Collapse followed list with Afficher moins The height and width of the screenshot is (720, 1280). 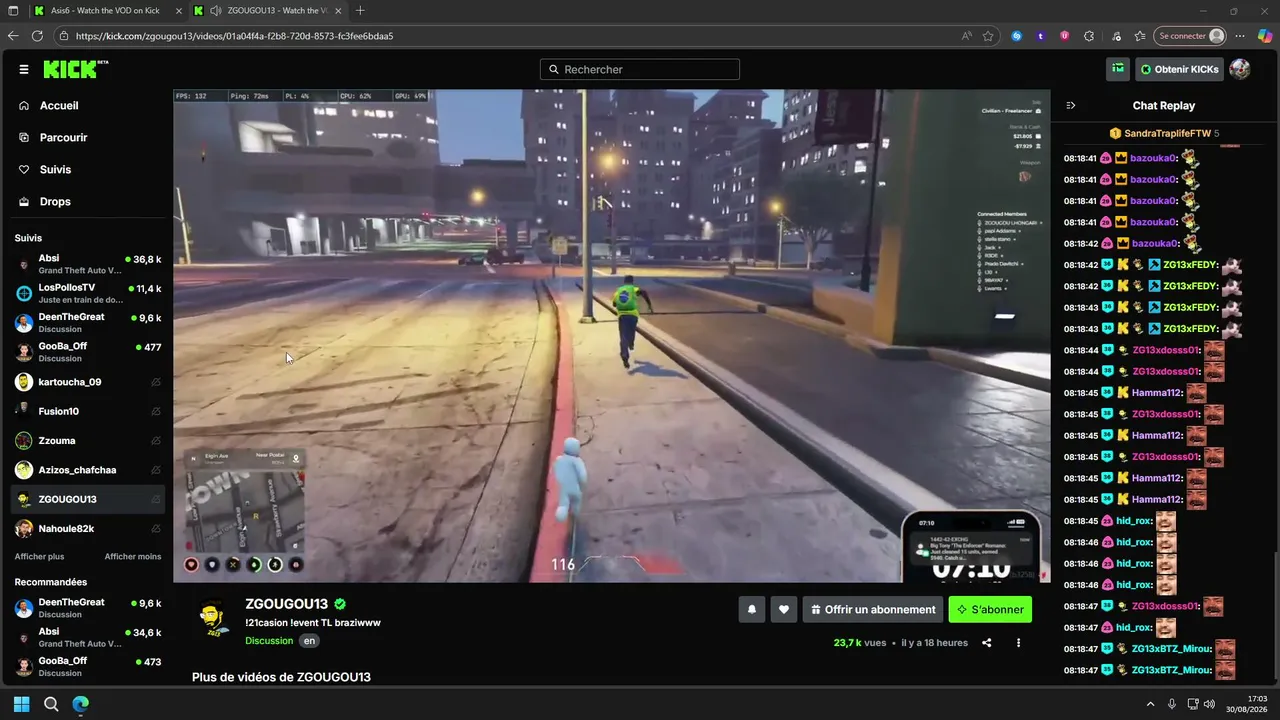point(133,556)
